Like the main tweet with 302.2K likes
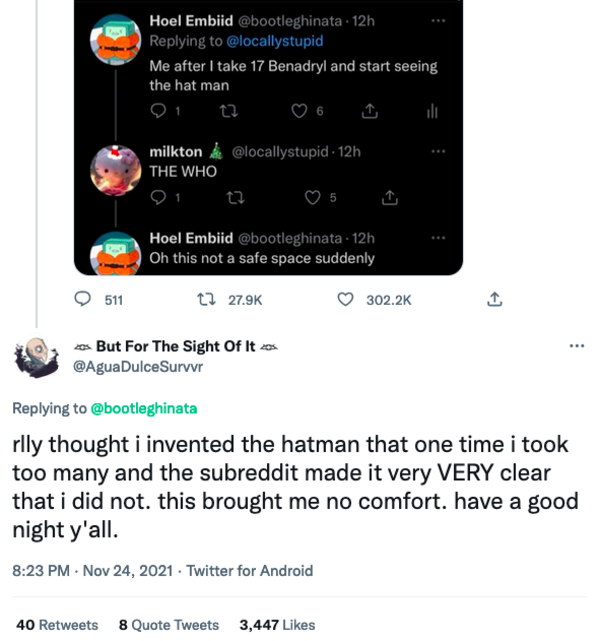 coord(347,299)
